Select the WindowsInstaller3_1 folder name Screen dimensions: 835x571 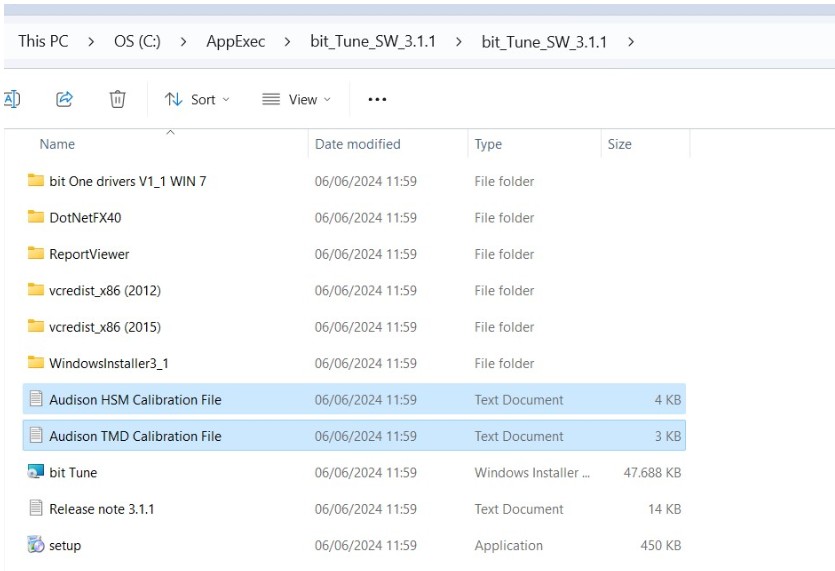click(109, 363)
